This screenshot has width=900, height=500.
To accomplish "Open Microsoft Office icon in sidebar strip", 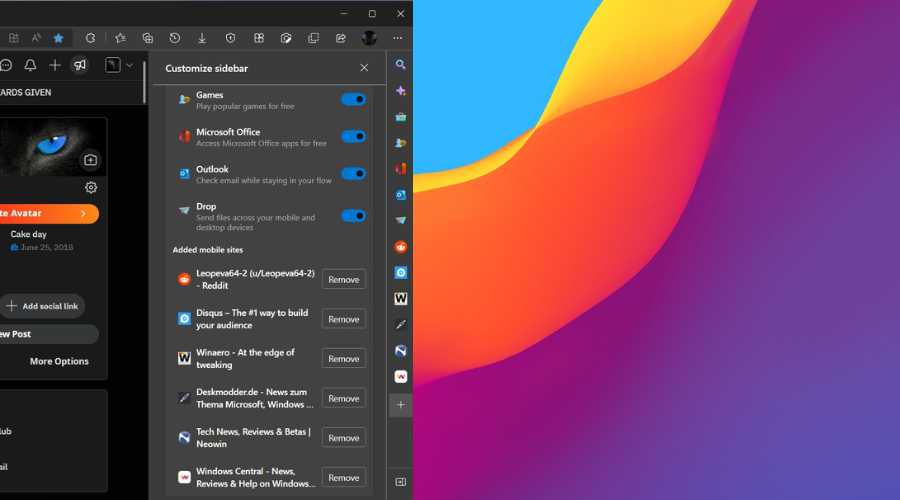I will coord(401,169).
